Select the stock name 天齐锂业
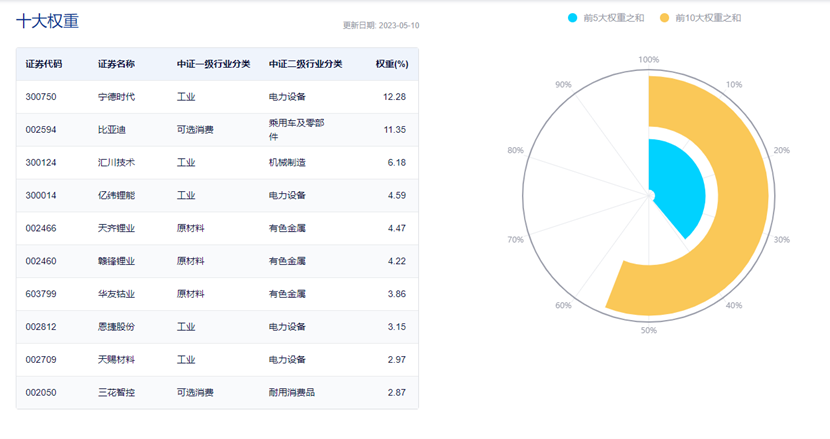This screenshot has height=439, width=830. pos(116,228)
